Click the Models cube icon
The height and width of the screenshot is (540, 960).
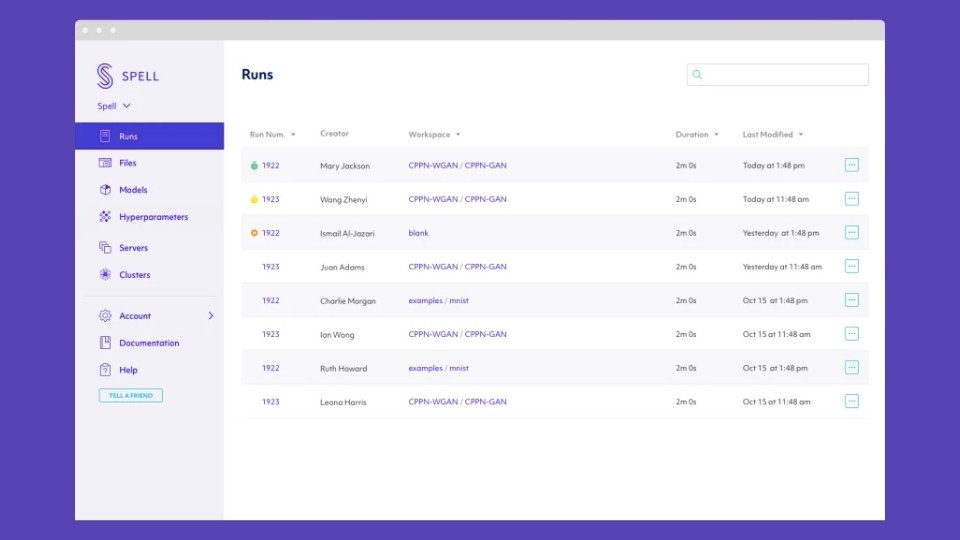pos(105,190)
